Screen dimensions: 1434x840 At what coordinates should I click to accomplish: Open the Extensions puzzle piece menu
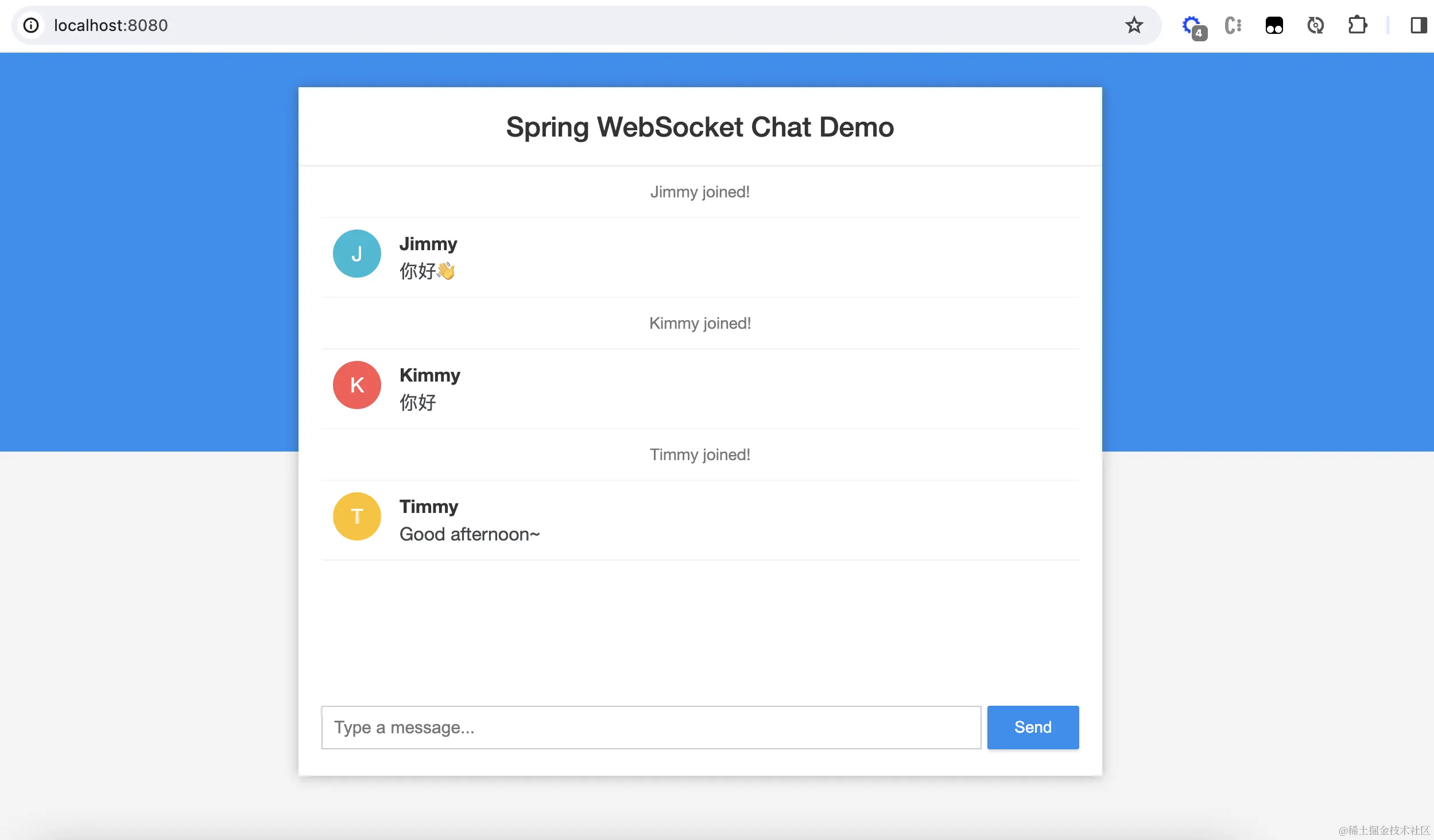pyautogui.click(x=1358, y=25)
